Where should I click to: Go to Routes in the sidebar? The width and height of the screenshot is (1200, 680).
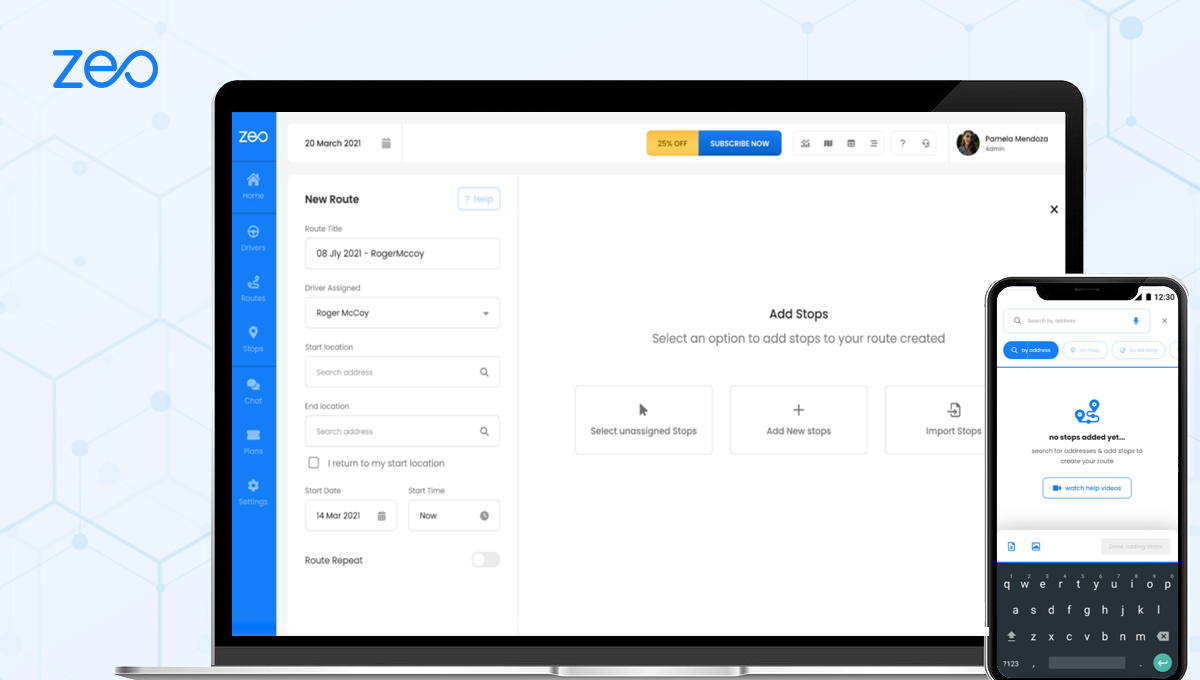253,288
